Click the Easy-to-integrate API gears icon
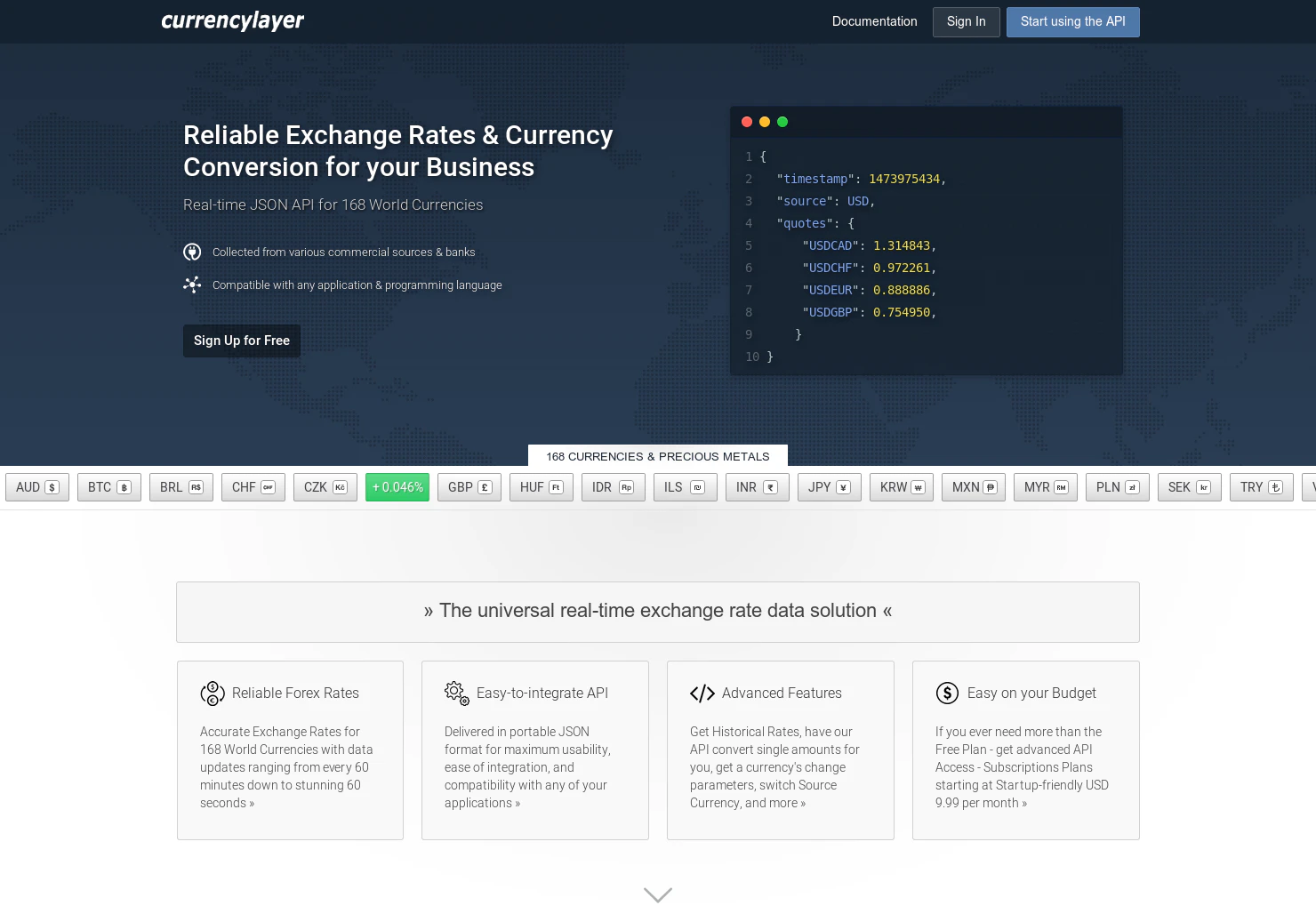This screenshot has width=1316, height=922. pyautogui.click(x=457, y=694)
